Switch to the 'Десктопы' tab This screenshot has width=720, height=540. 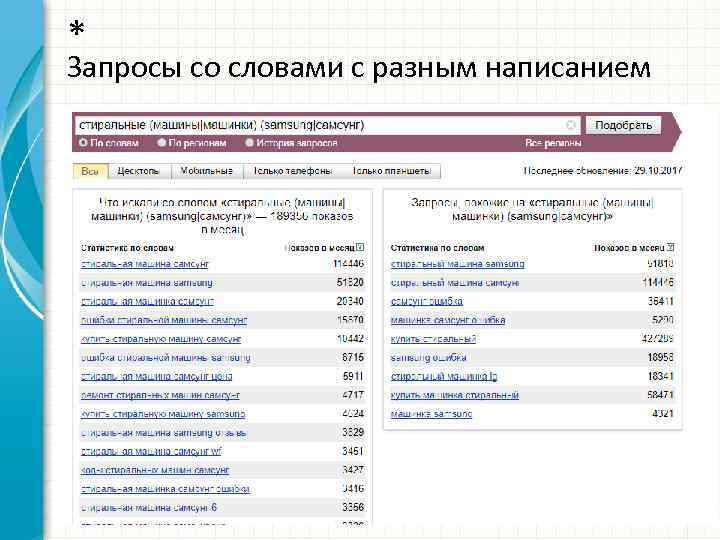click(x=139, y=171)
